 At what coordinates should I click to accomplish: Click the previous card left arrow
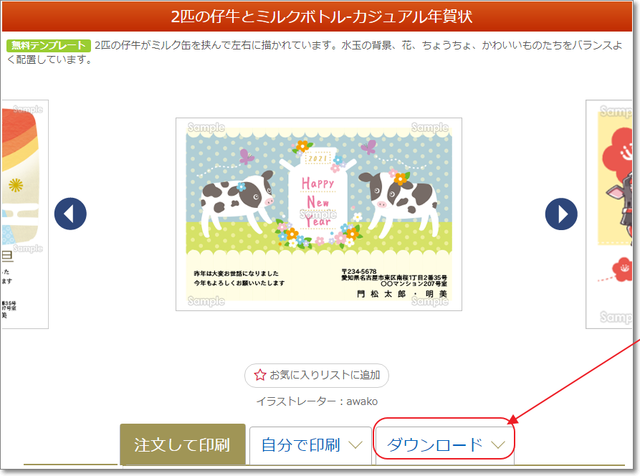(70, 214)
